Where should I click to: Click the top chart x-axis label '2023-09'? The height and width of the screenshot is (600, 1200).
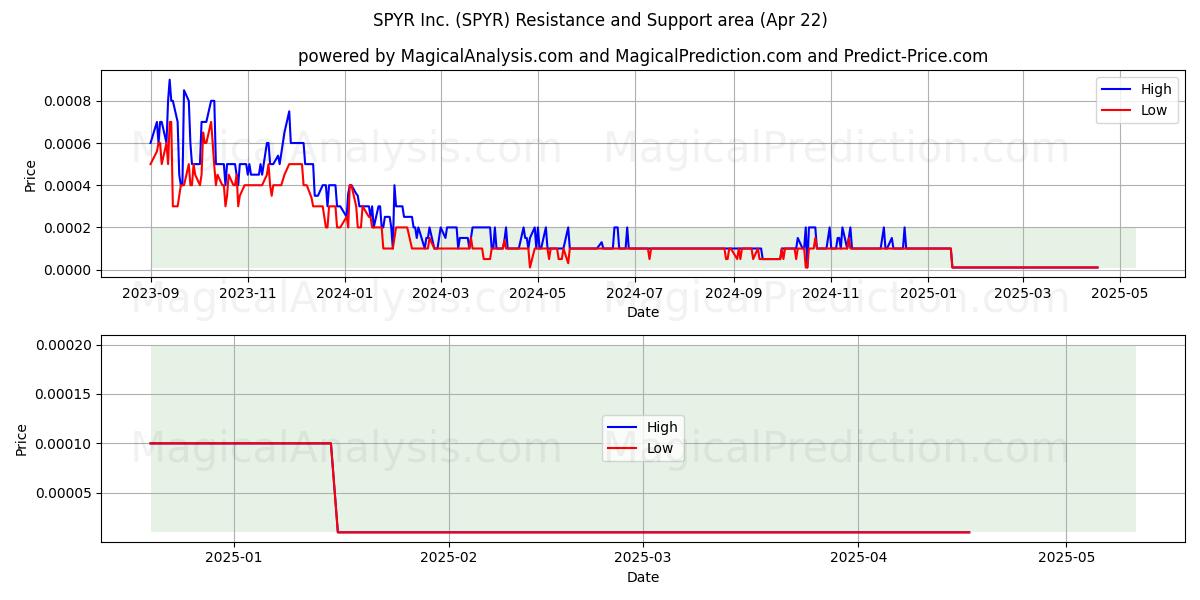pos(151,293)
